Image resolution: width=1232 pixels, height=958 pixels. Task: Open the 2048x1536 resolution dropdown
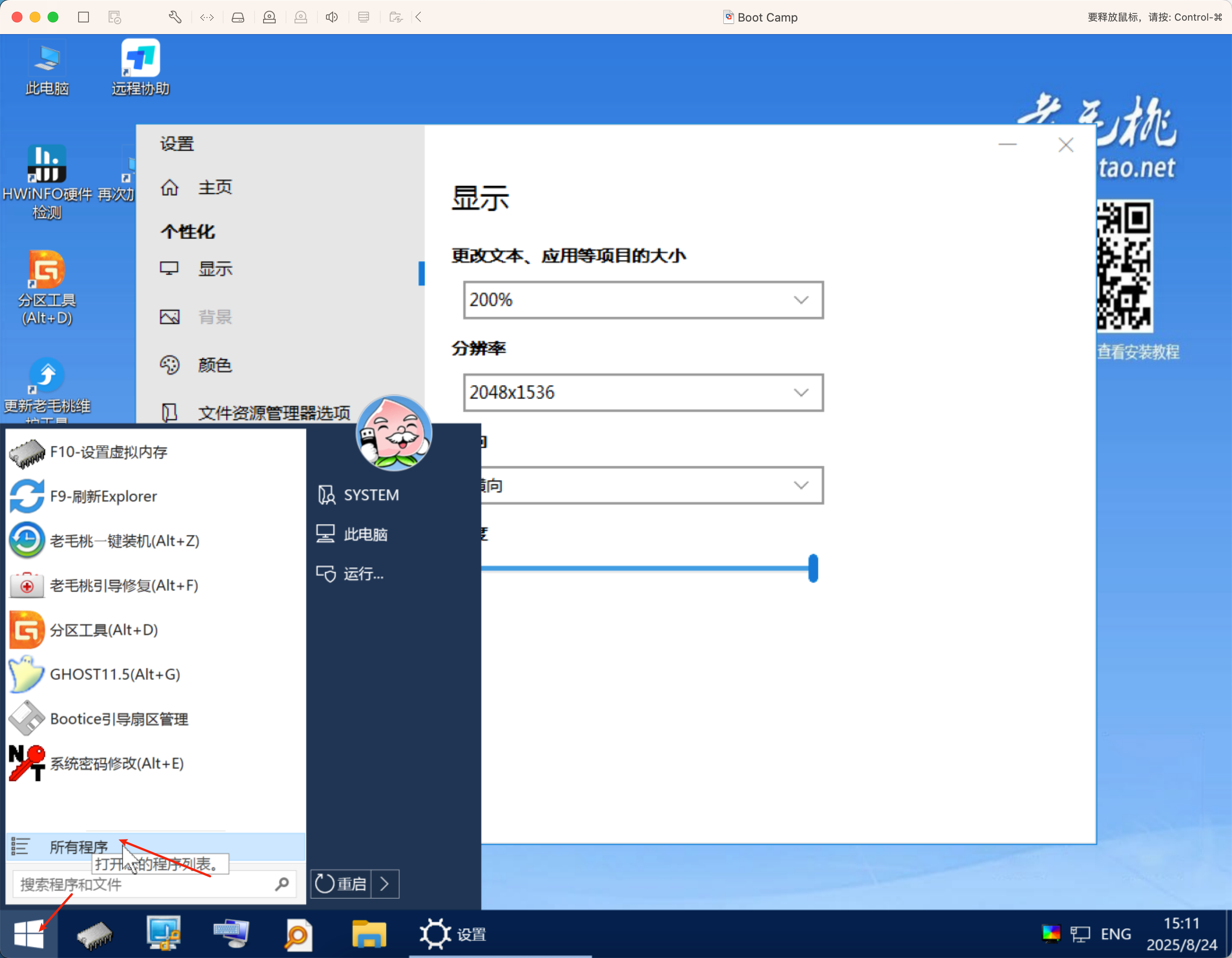pyautogui.click(x=643, y=393)
